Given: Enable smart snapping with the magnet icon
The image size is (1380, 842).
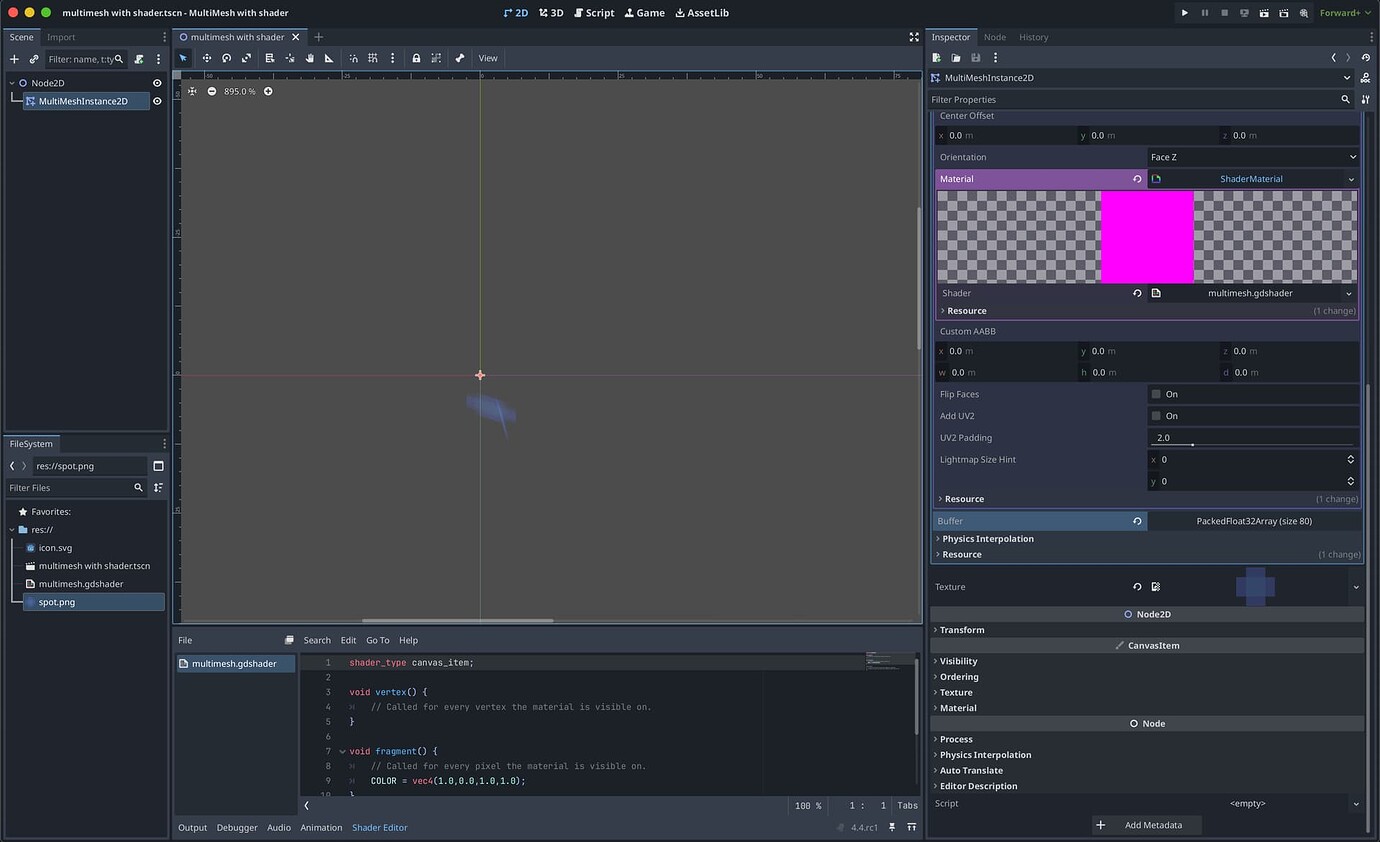Looking at the screenshot, I should (353, 58).
